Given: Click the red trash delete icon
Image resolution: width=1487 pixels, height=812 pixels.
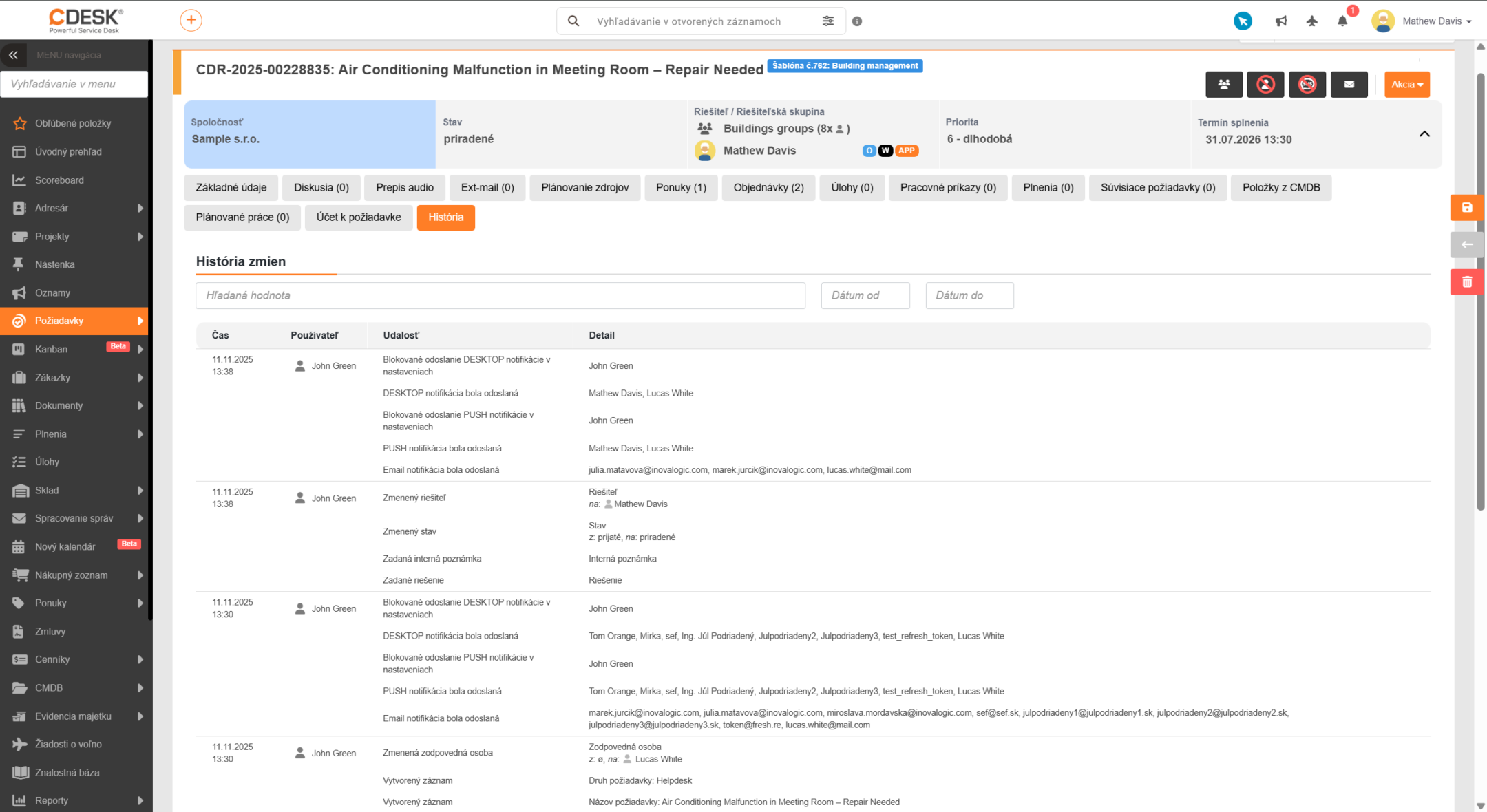Looking at the screenshot, I should tap(1466, 282).
